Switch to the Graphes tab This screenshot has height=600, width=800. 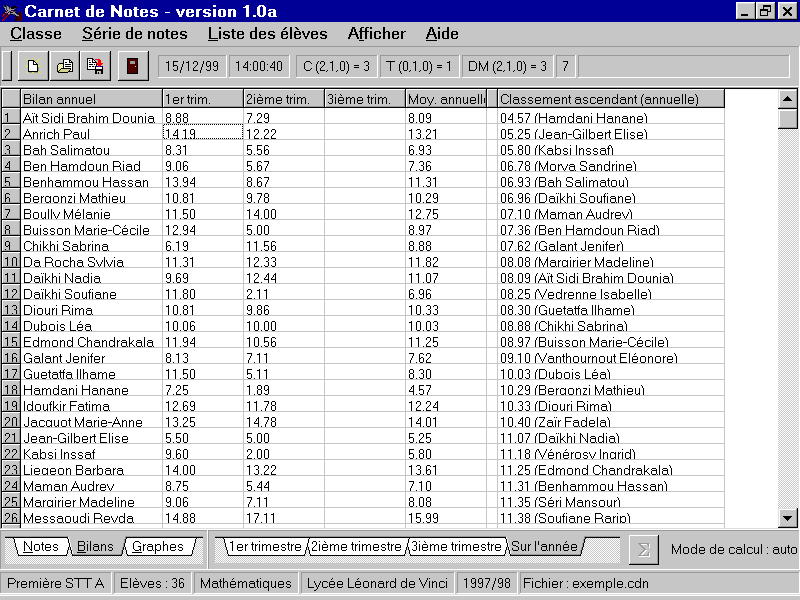pyautogui.click(x=158, y=547)
